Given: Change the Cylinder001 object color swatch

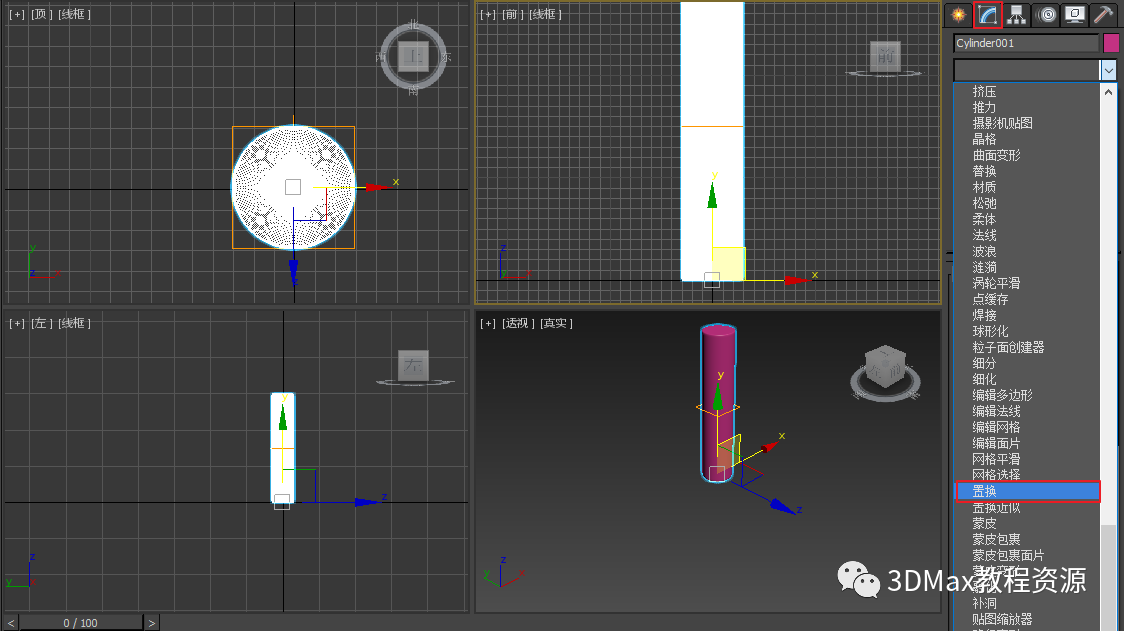Looking at the screenshot, I should tap(1111, 43).
